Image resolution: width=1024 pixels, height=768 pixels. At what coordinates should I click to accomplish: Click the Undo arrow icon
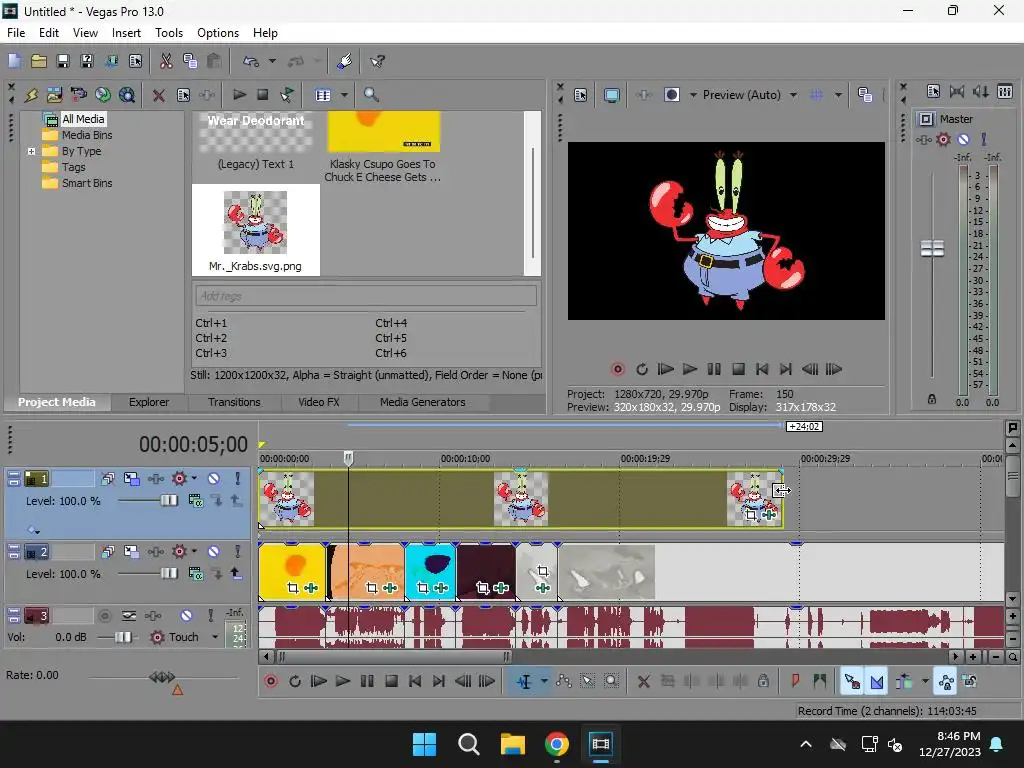tap(251, 61)
